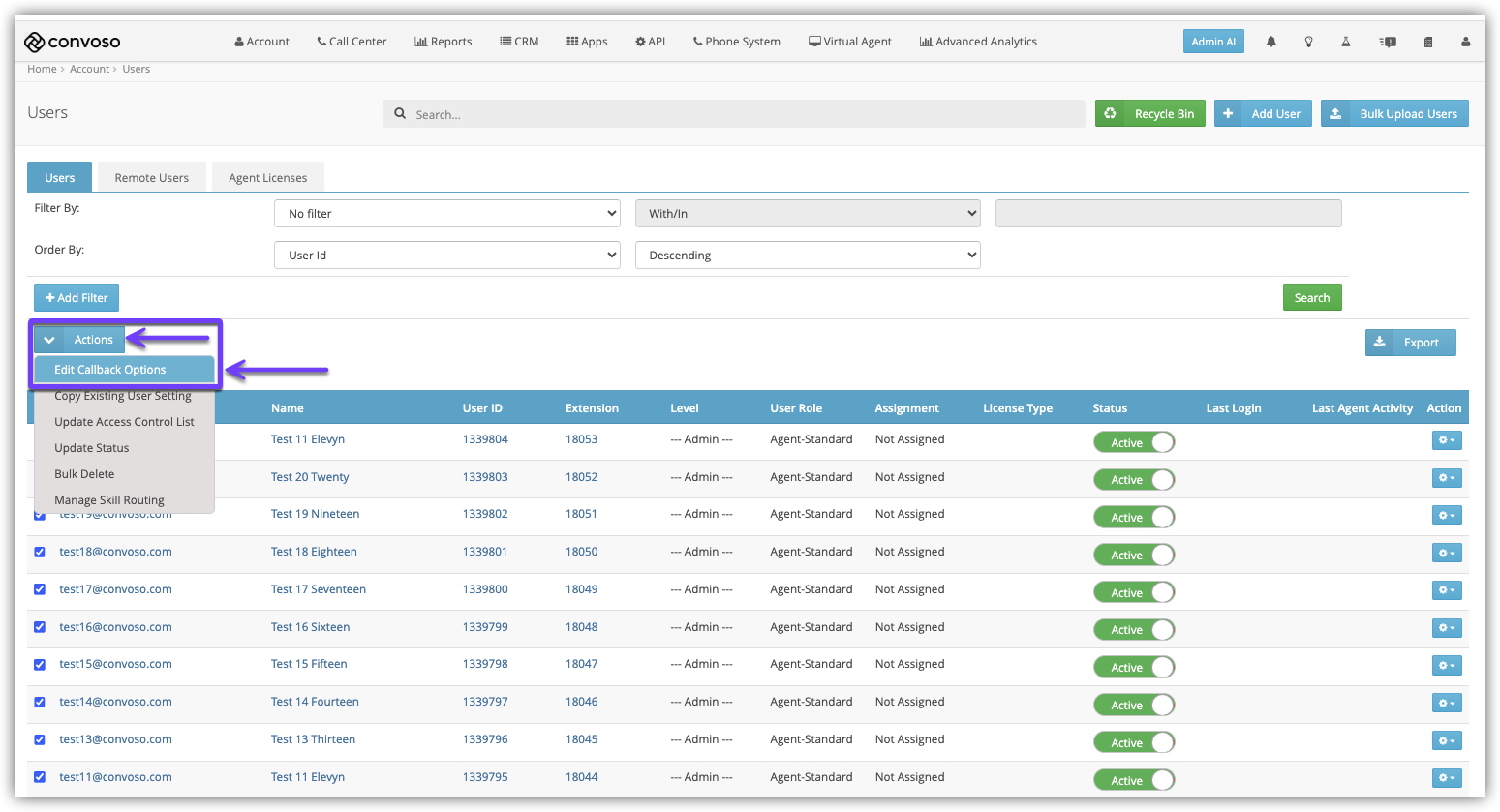Open the Test 18 Eighteen user link
The width and height of the screenshot is (1500, 812).
coord(314,552)
